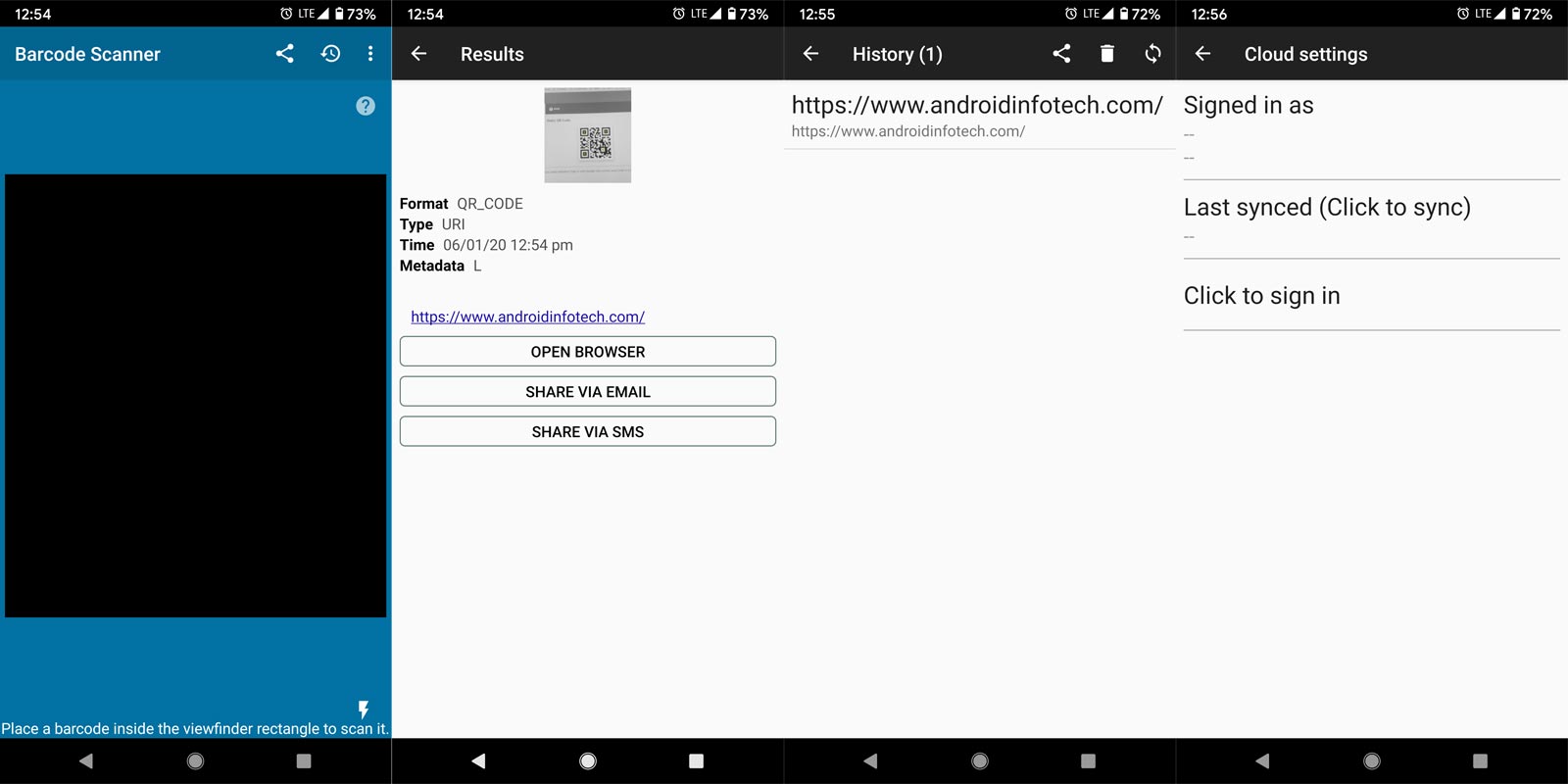1568x784 pixels.
Task: Go back from the History screen
Action: 811,54
